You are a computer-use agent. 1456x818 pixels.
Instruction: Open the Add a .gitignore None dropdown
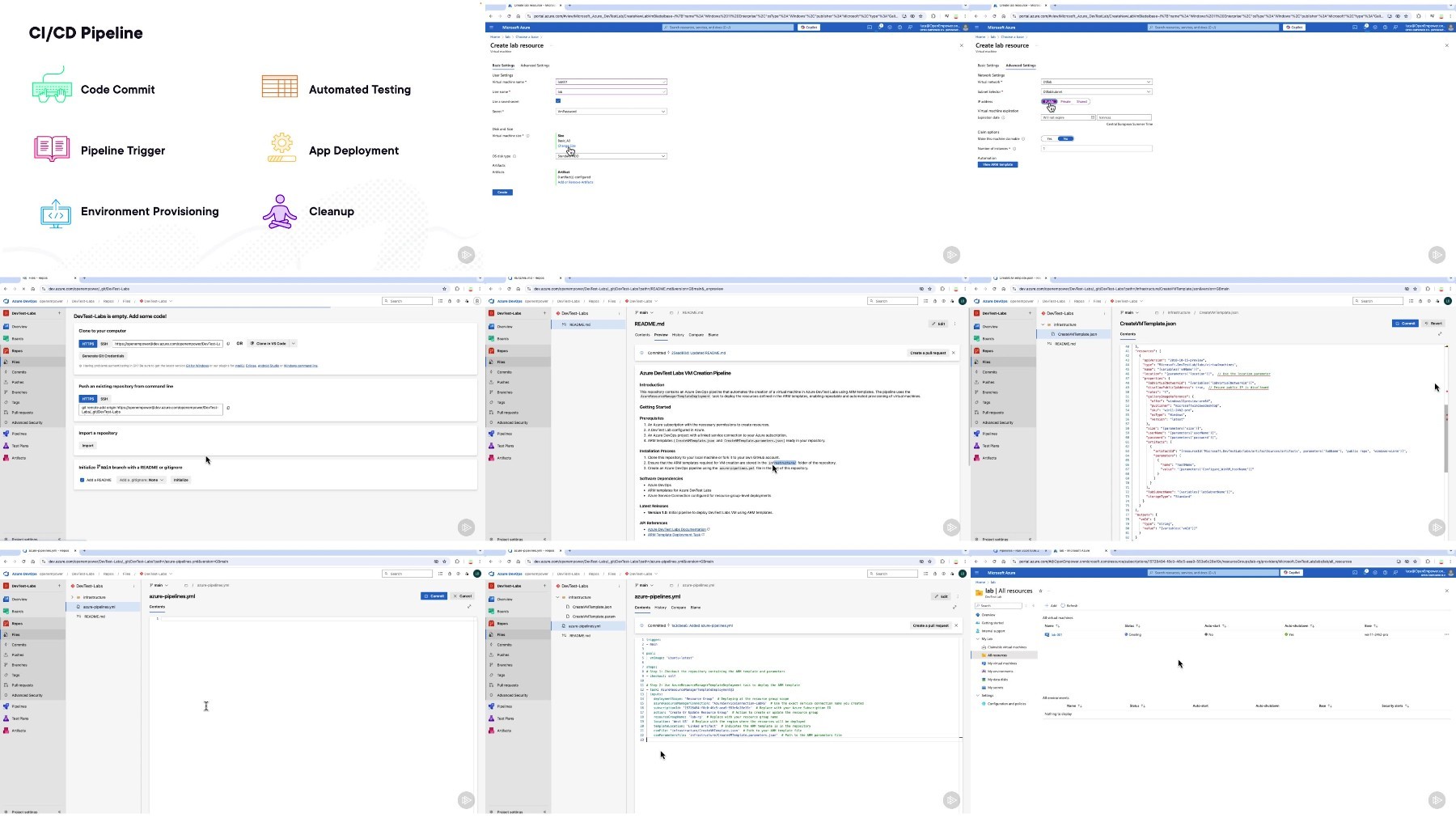click(x=141, y=480)
